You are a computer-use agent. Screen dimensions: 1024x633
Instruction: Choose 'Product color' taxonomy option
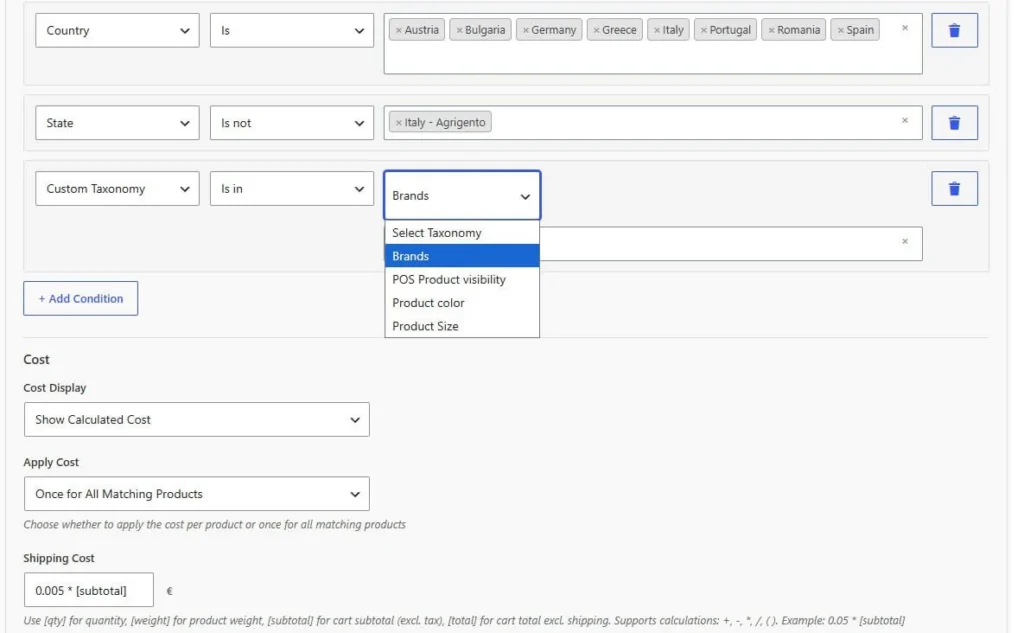462,302
